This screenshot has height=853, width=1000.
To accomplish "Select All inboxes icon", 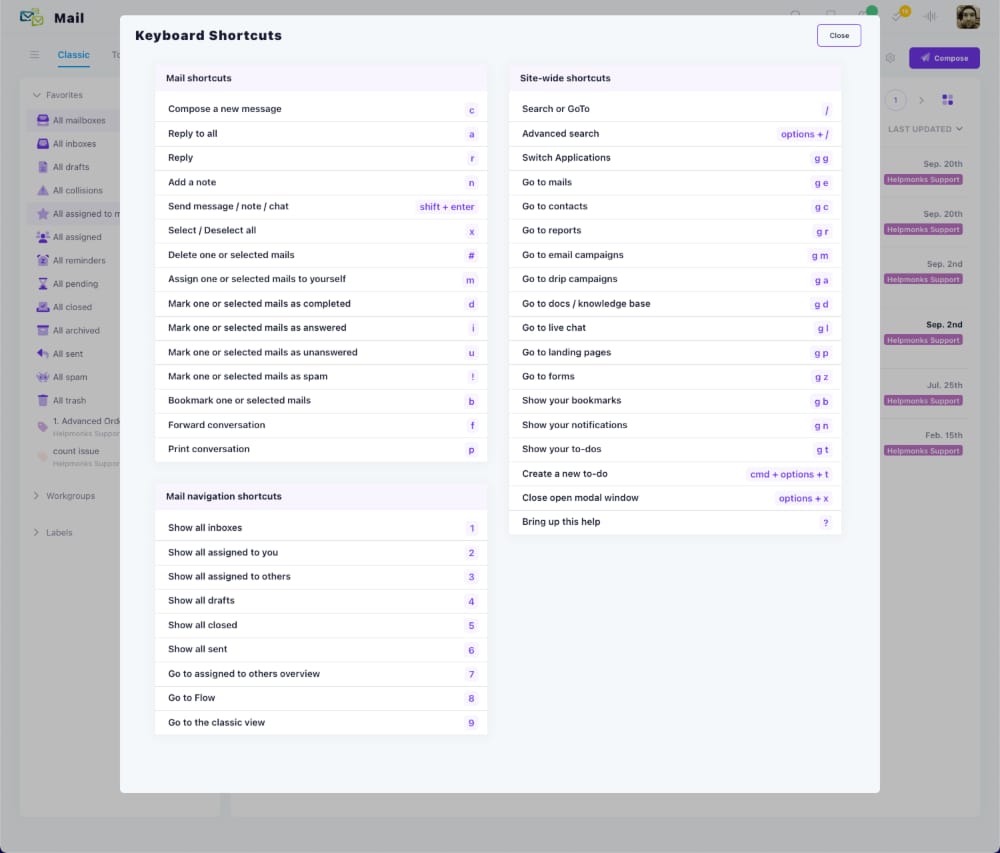I will coord(43,143).
